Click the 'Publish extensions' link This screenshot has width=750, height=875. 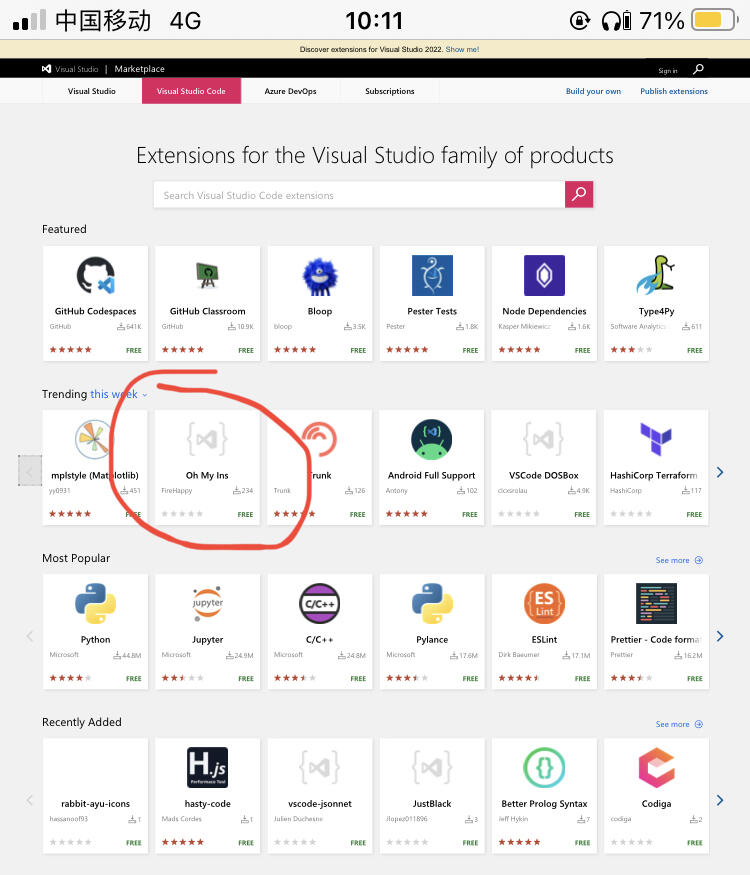coord(674,91)
